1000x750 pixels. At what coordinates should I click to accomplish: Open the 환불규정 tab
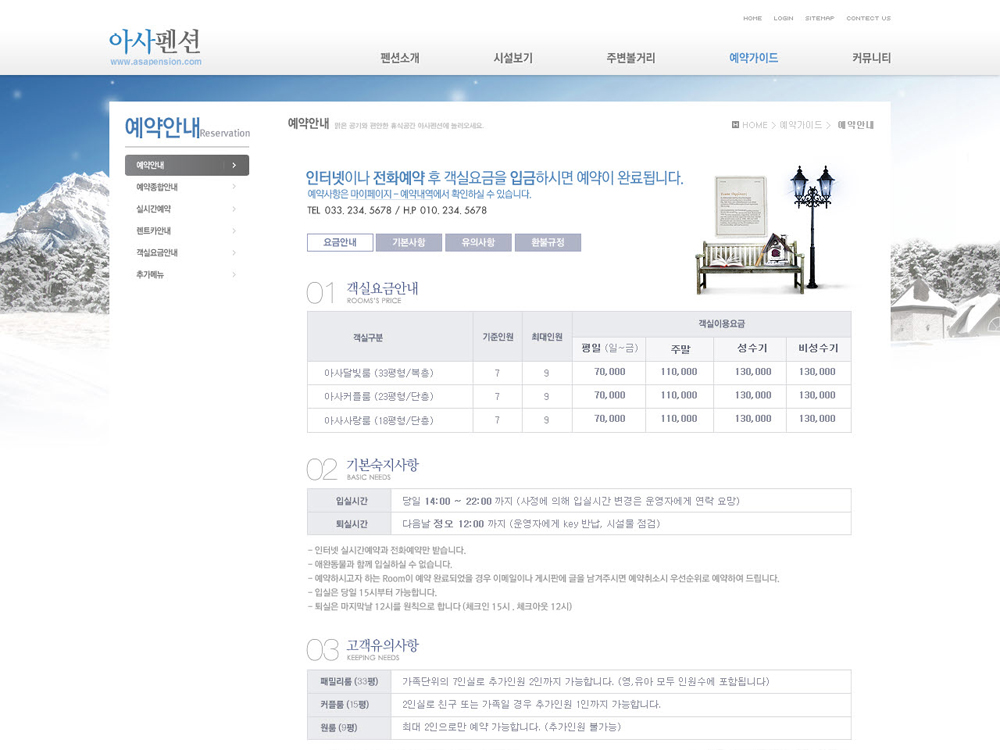point(547,243)
